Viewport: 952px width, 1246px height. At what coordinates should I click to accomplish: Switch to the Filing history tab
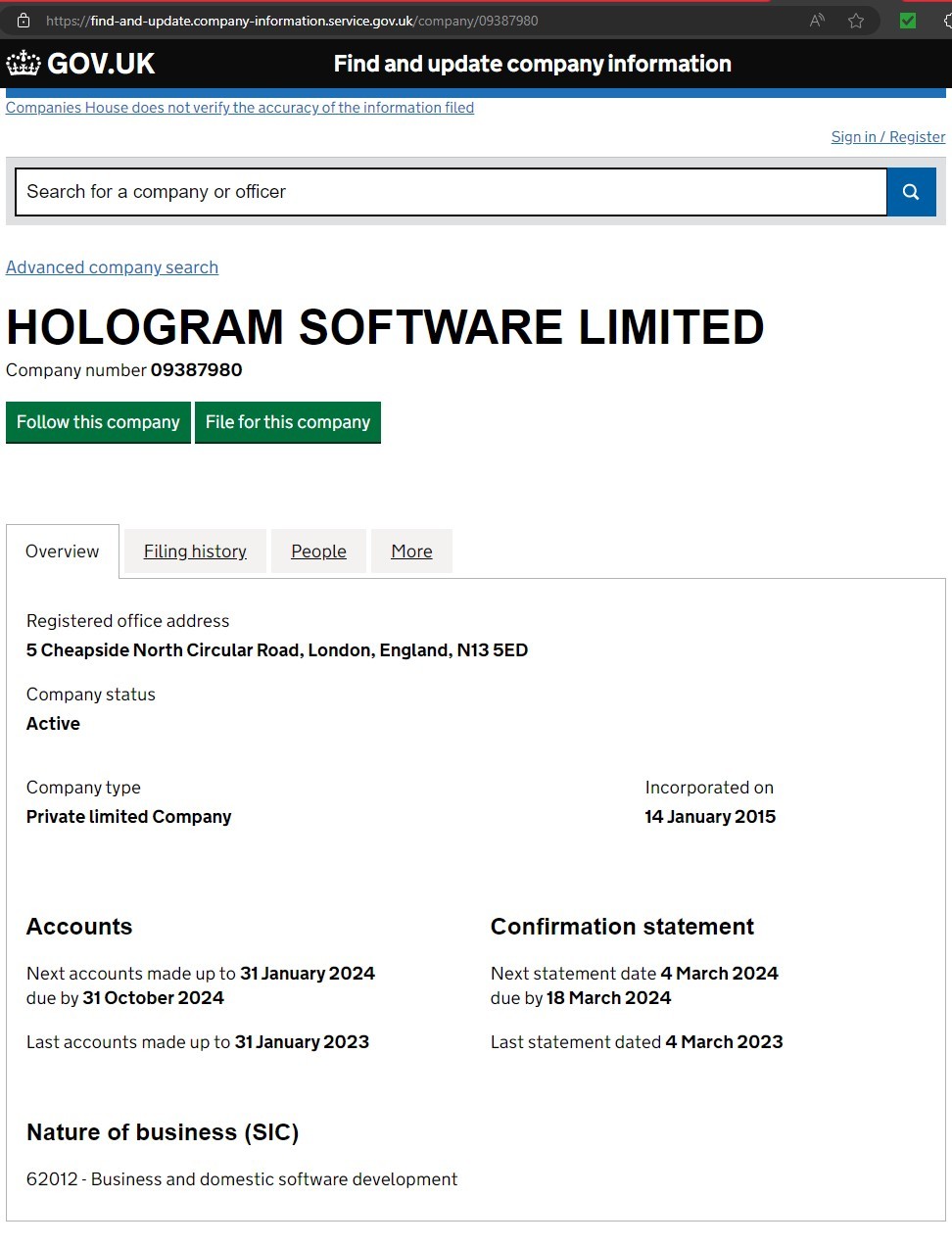pos(195,551)
